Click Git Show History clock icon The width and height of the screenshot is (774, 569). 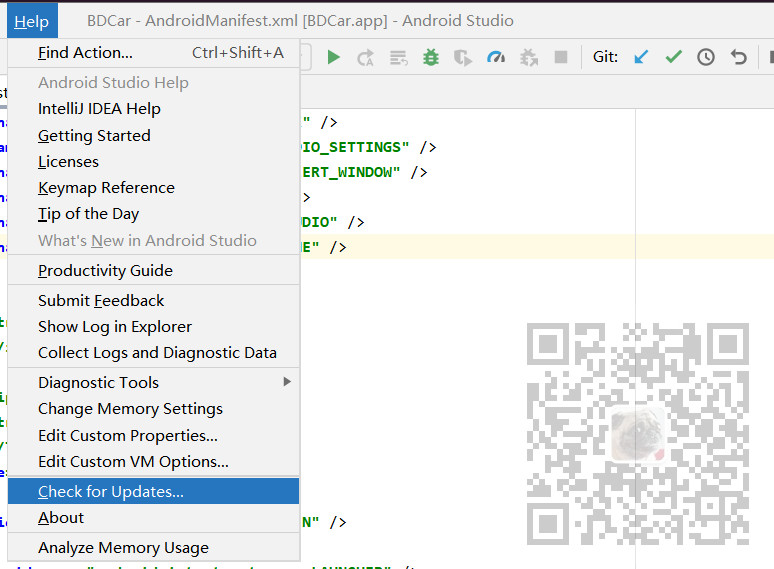point(706,57)
